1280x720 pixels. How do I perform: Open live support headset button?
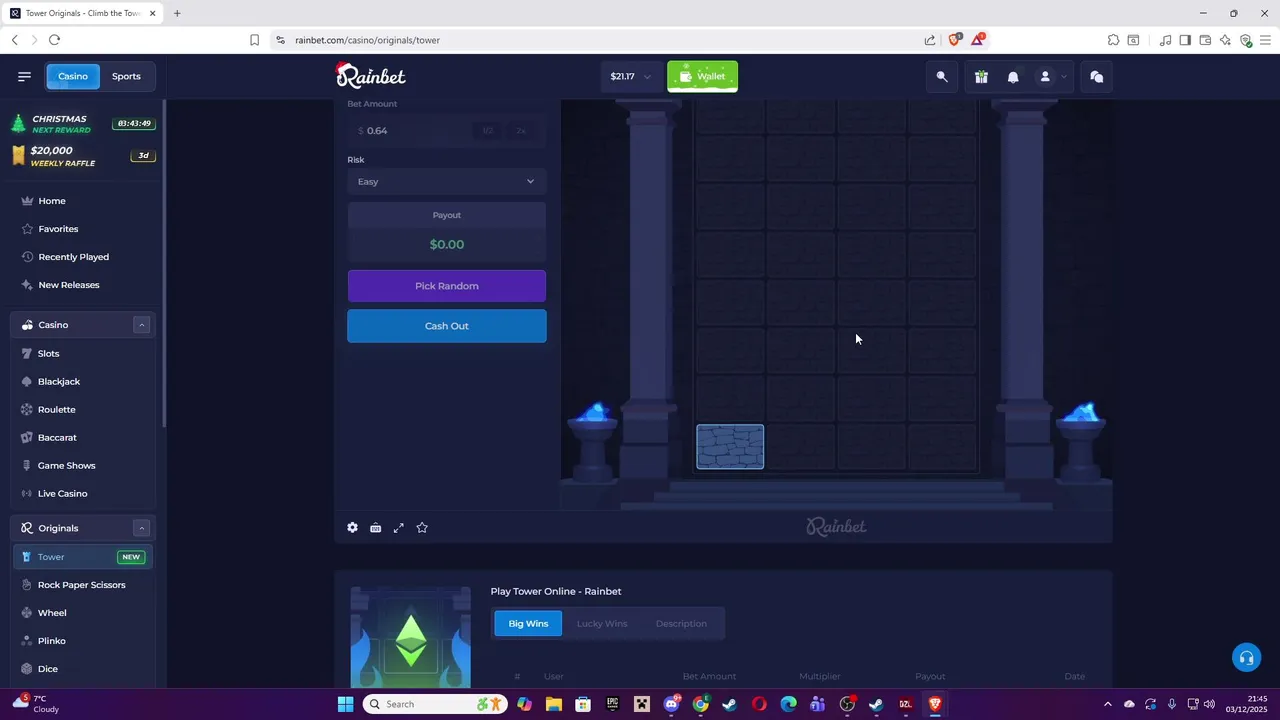pyautogui.click(x=1246, y=657)
